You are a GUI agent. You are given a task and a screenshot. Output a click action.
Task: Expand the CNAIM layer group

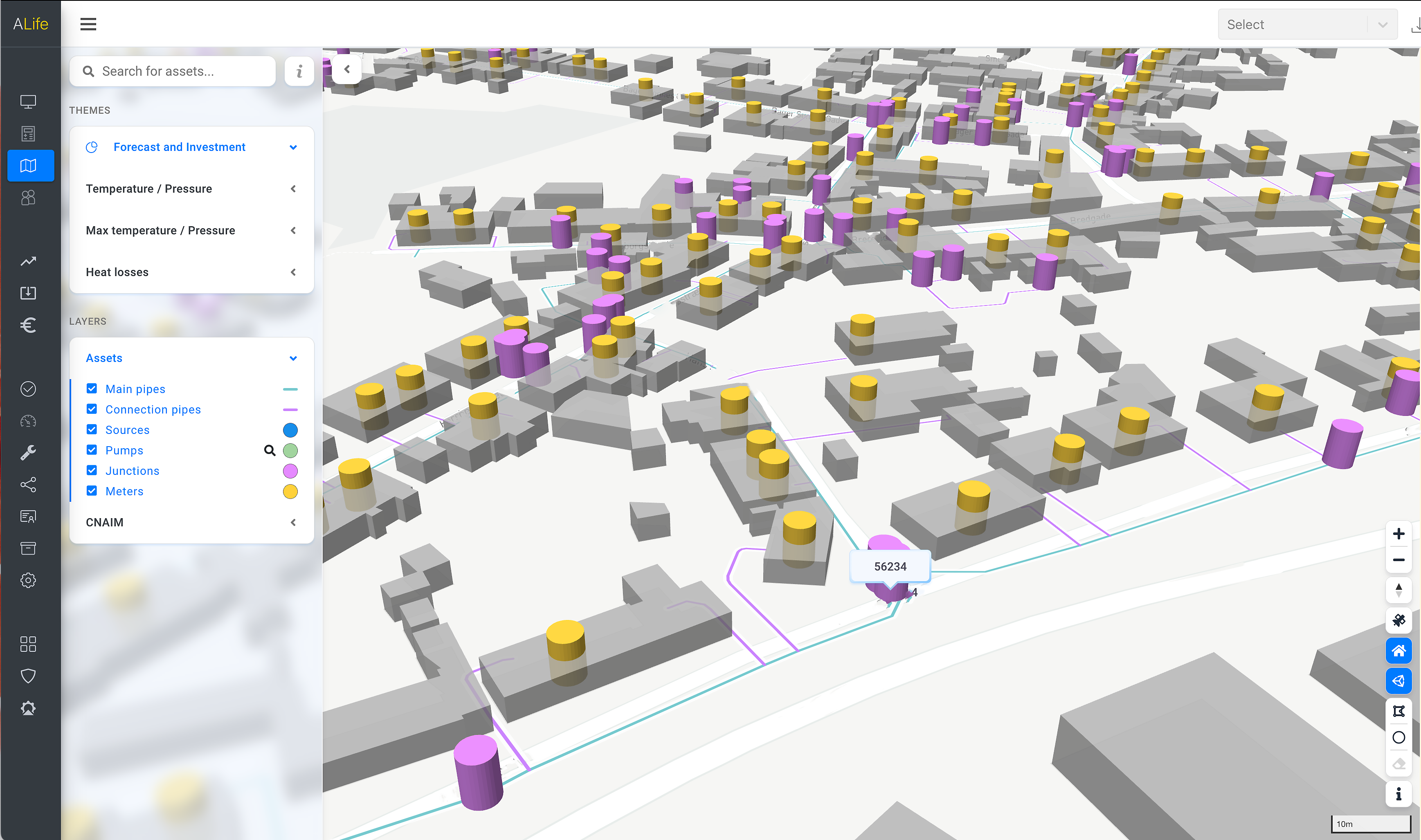click(191, 523)
